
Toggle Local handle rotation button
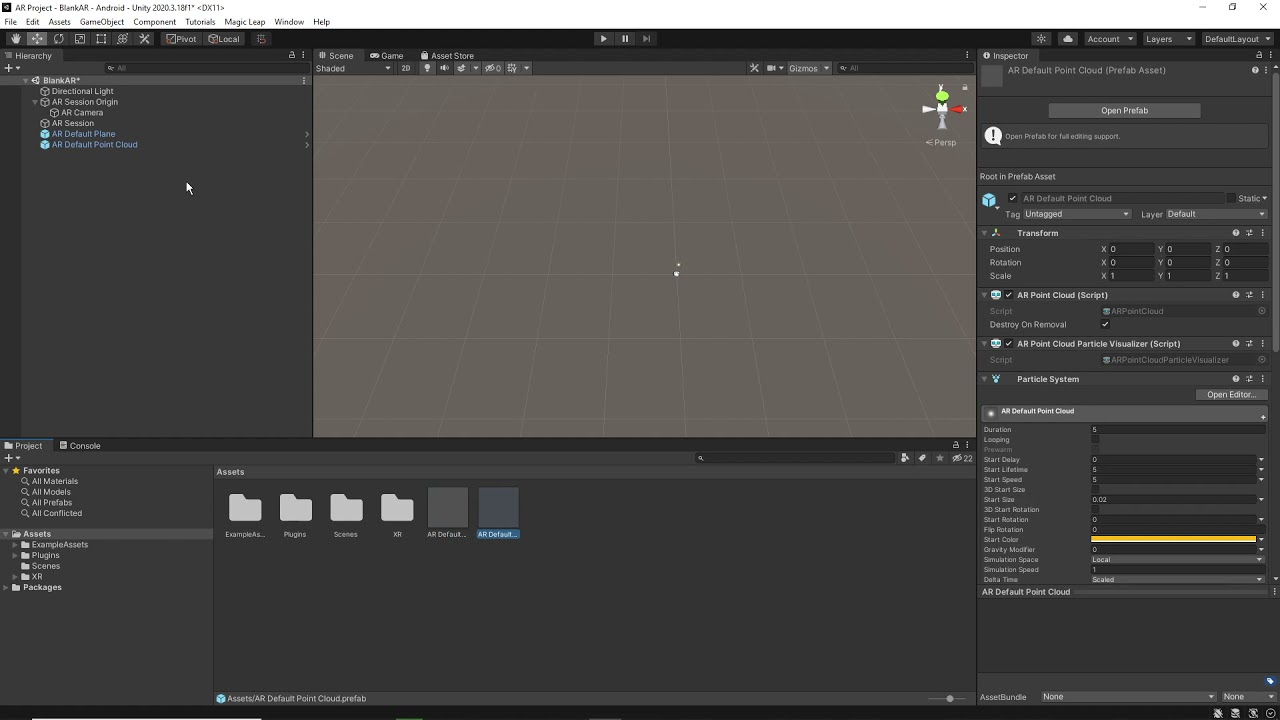point(224,39)
